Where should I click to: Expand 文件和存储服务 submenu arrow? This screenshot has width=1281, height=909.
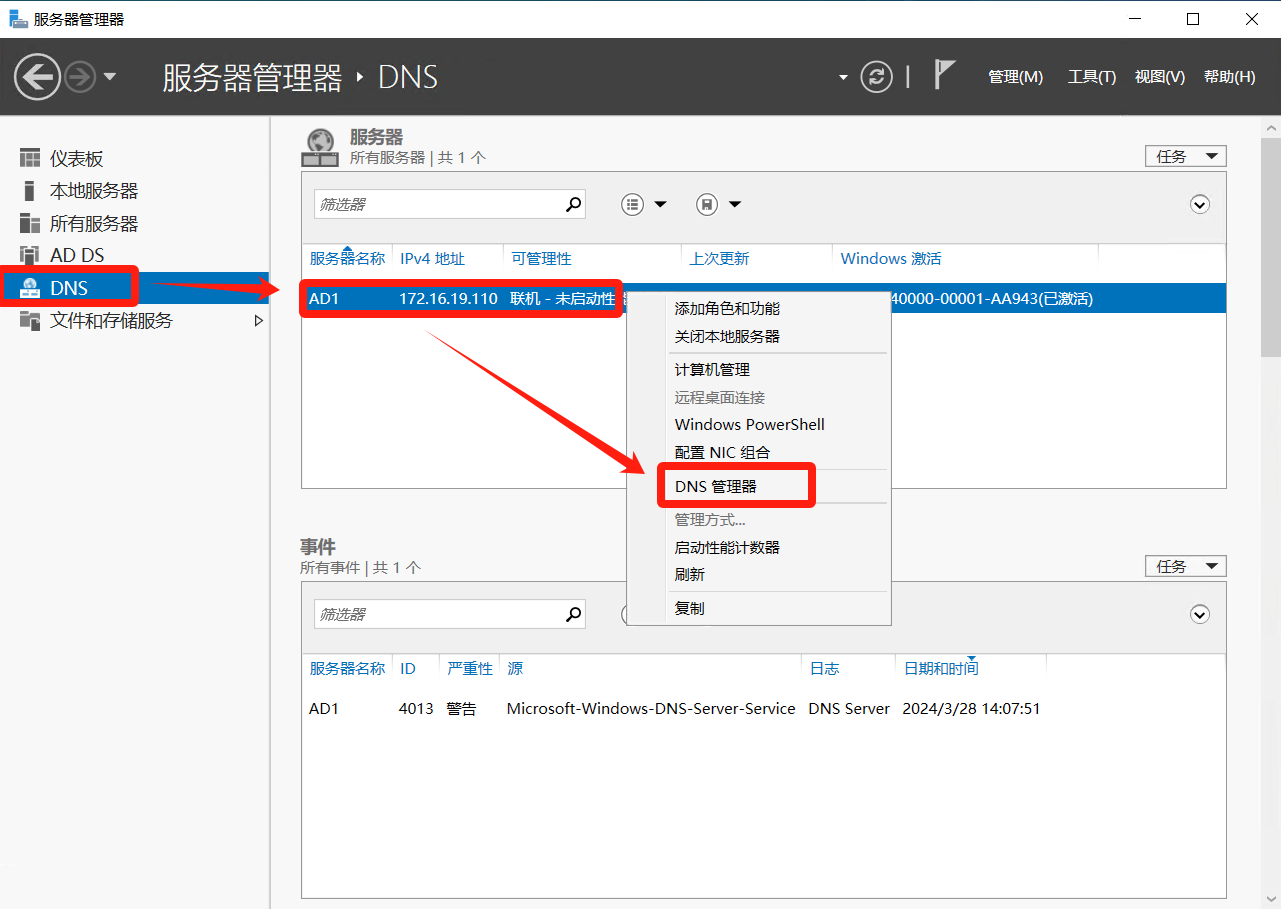[258, 321]
